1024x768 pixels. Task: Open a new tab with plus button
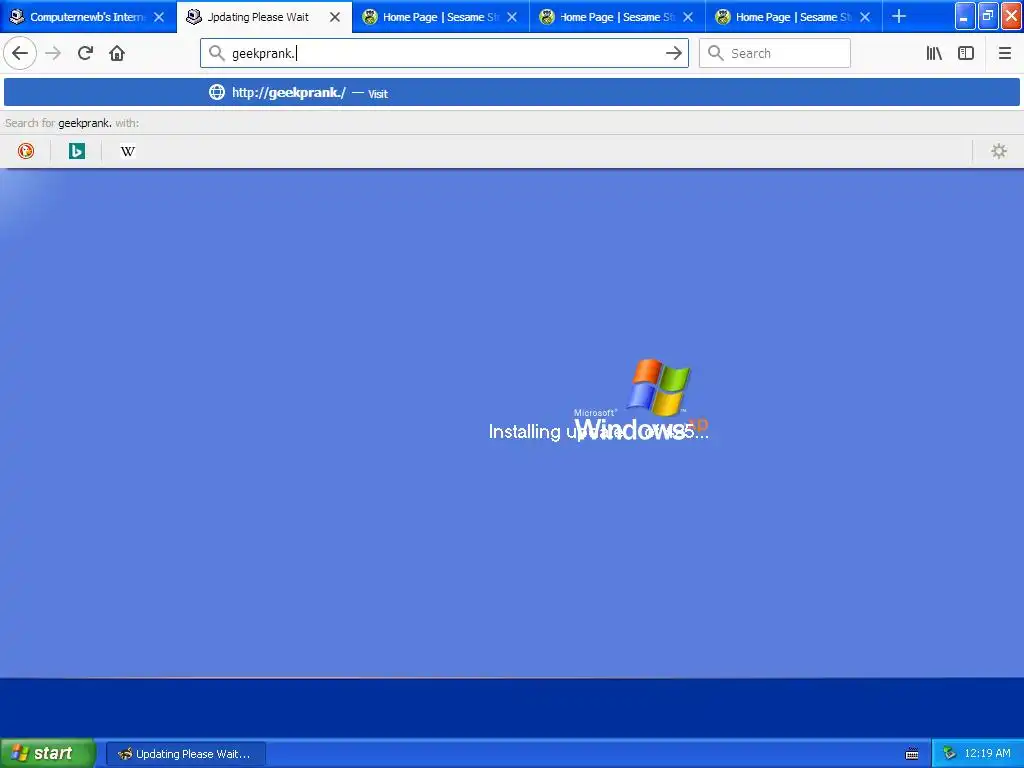(899, 16)
